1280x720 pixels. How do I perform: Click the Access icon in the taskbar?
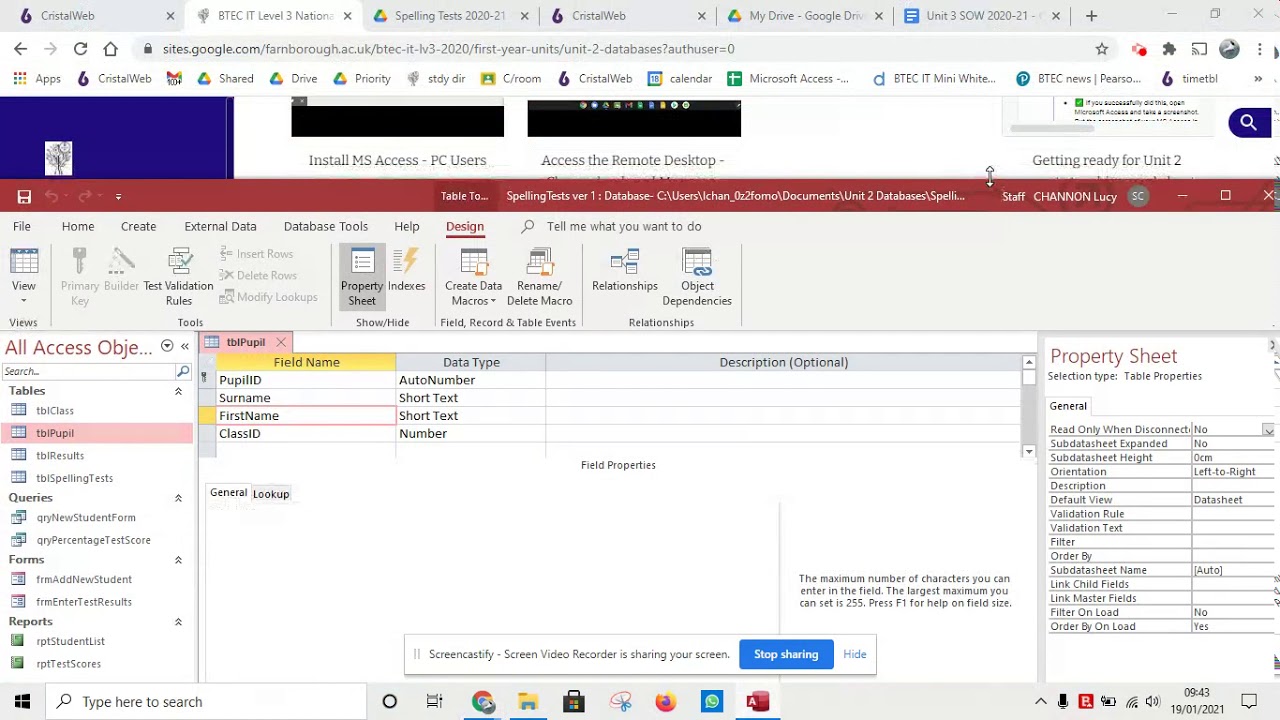pos(758,702)
